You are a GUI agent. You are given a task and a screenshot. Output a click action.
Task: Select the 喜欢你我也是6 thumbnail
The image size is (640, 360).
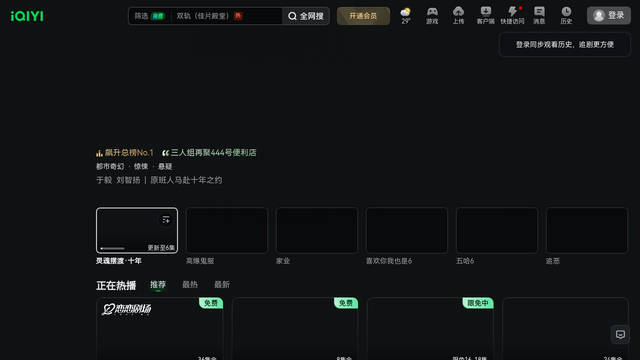(x=407, y=230)
